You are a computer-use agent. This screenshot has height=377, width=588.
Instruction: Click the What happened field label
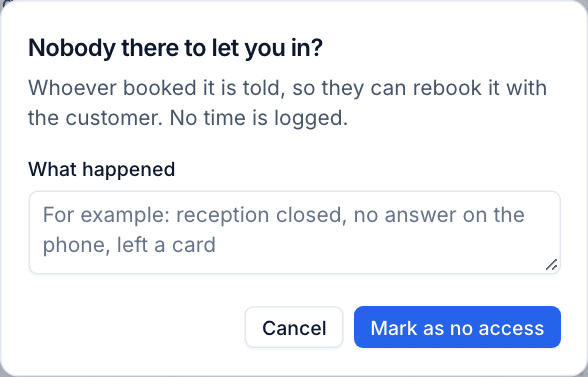pyautogui.click(x=102, y=169)
